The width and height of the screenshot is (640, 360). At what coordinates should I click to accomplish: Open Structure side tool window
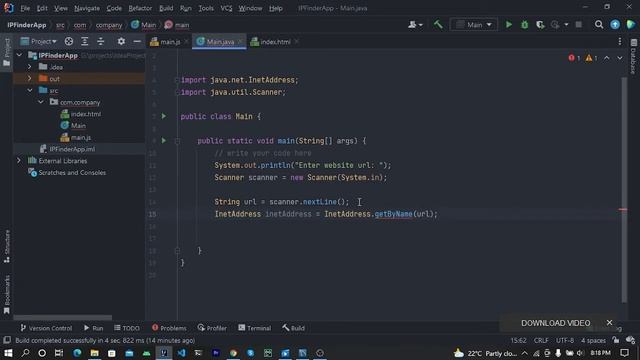click(x=7, y=246)
